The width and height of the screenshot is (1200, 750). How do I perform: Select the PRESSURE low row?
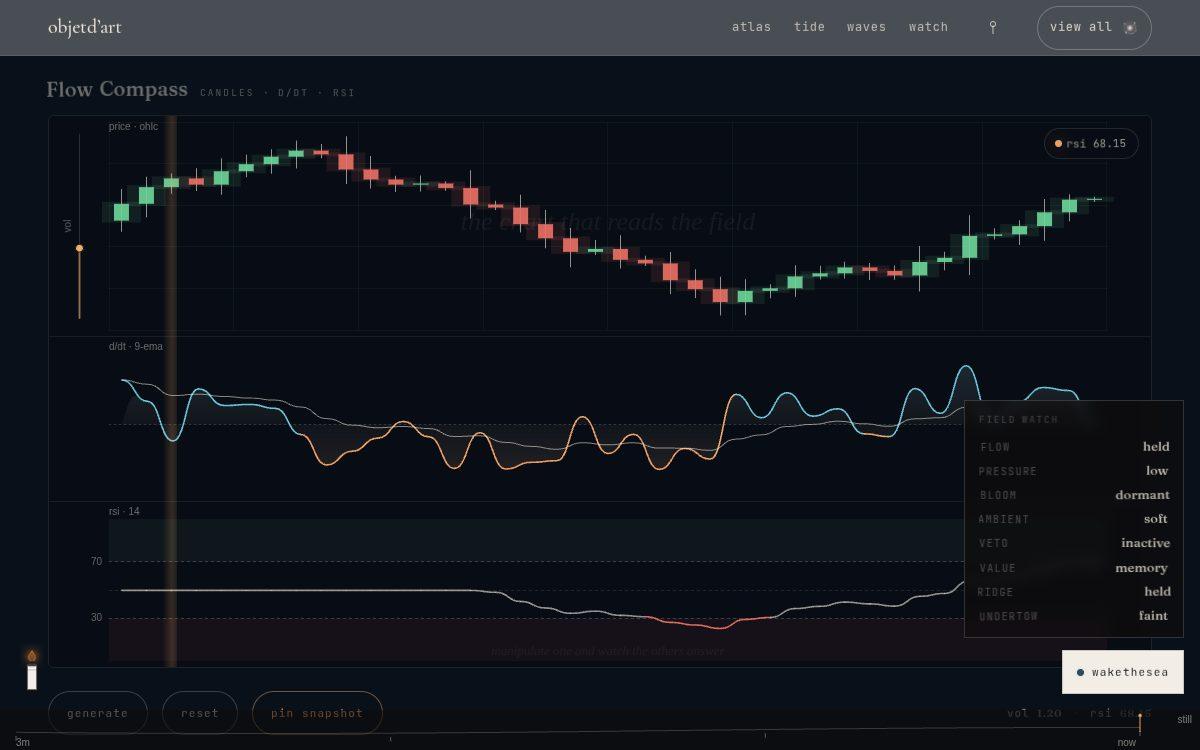click(x=1074, y=471)
